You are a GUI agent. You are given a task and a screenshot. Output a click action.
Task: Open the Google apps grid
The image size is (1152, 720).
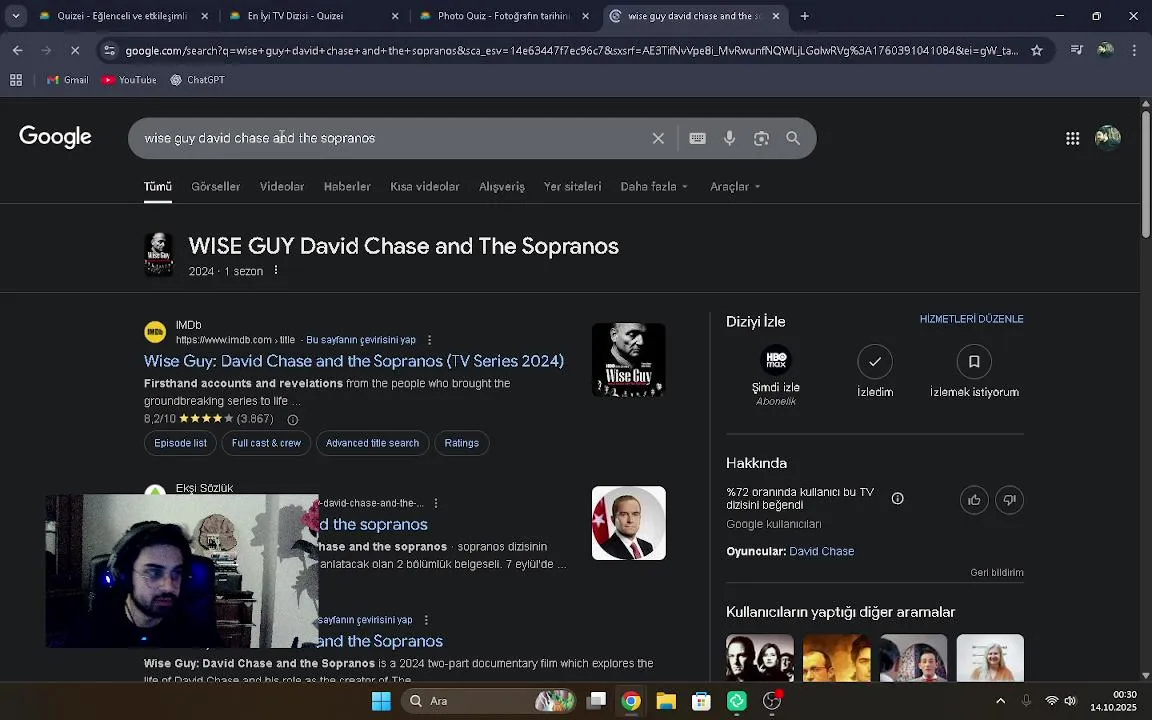(x=1073, y=138)
